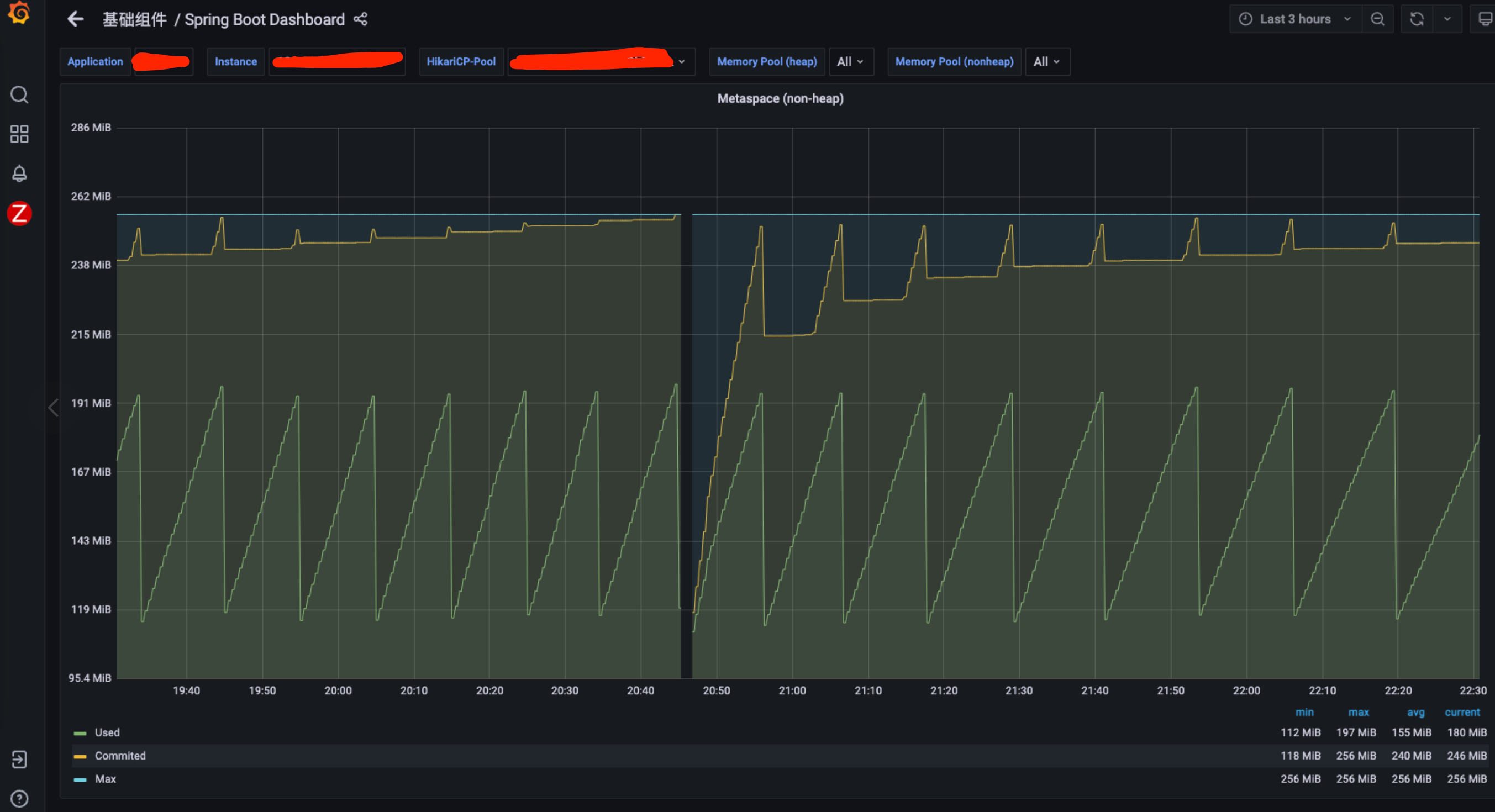Sort legend by avg column
The image size is (1495, 812).
pyautogui.click(x=1415, y=712)
